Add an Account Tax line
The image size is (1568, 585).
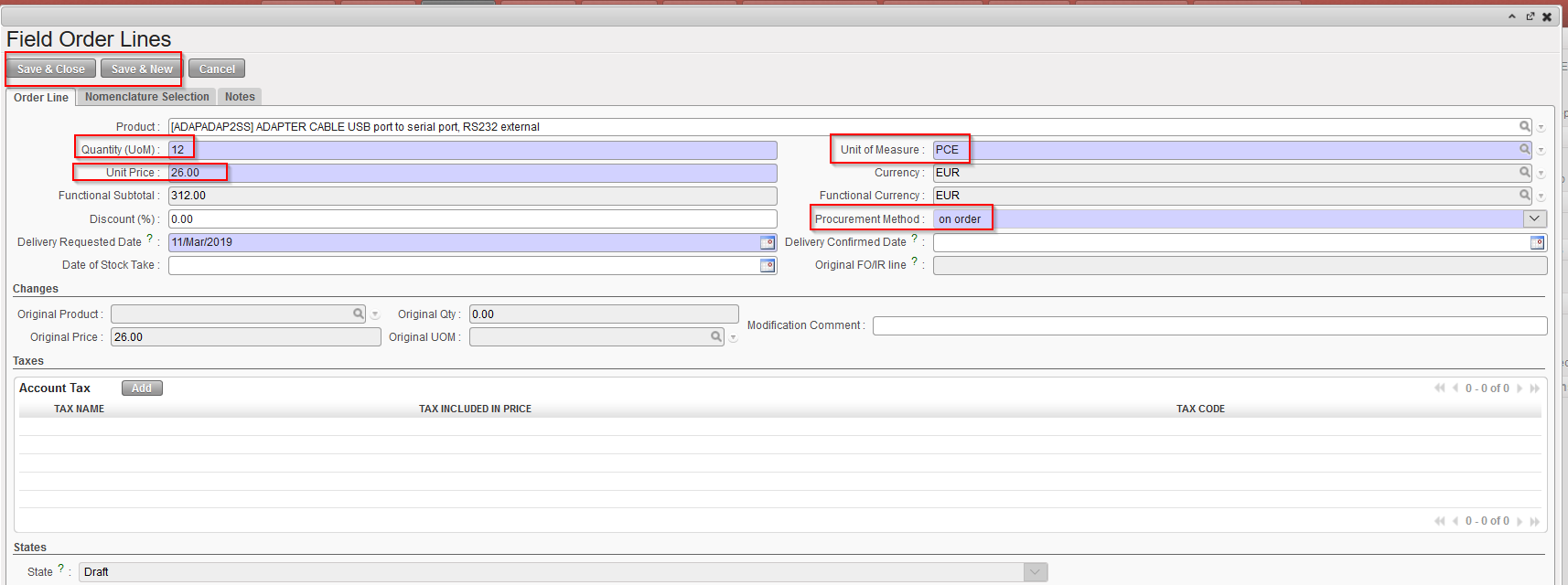click(141, 388)
